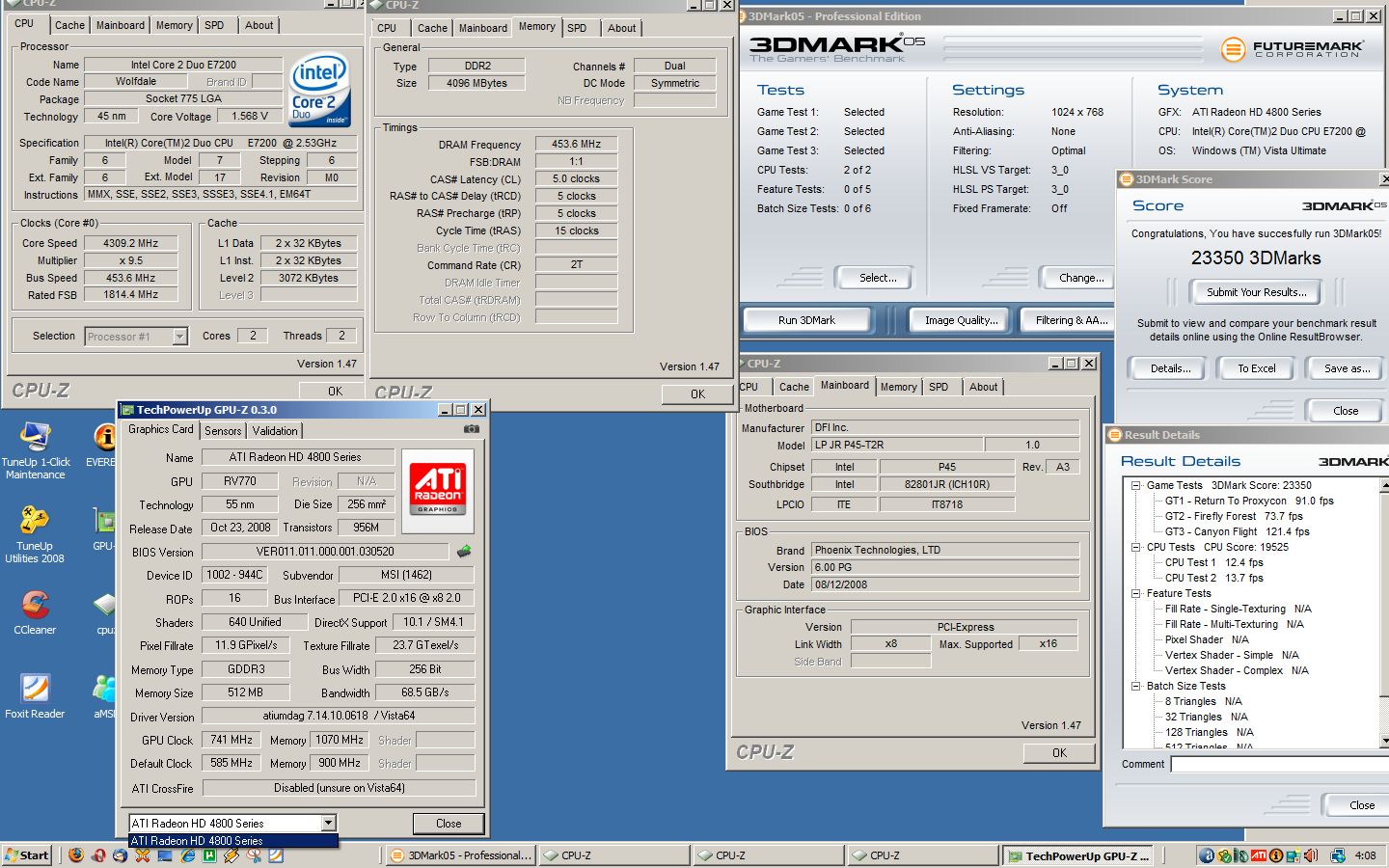Open the Processor #1 selection dropdown

pyautogui.click(x=179, y=337)
